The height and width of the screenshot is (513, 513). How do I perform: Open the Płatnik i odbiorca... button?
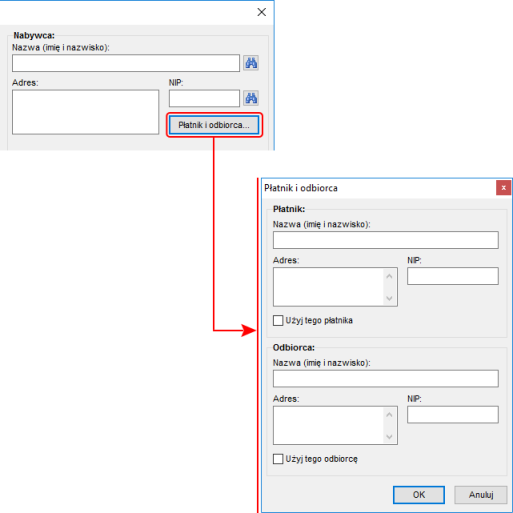pyautogui.click(x=214, y=125)
